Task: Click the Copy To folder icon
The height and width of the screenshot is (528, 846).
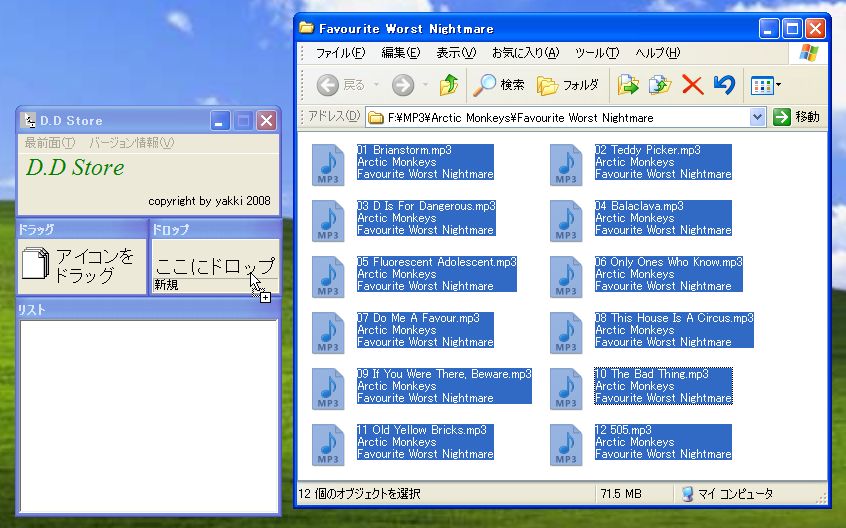Action: click(x=660, y=85)
